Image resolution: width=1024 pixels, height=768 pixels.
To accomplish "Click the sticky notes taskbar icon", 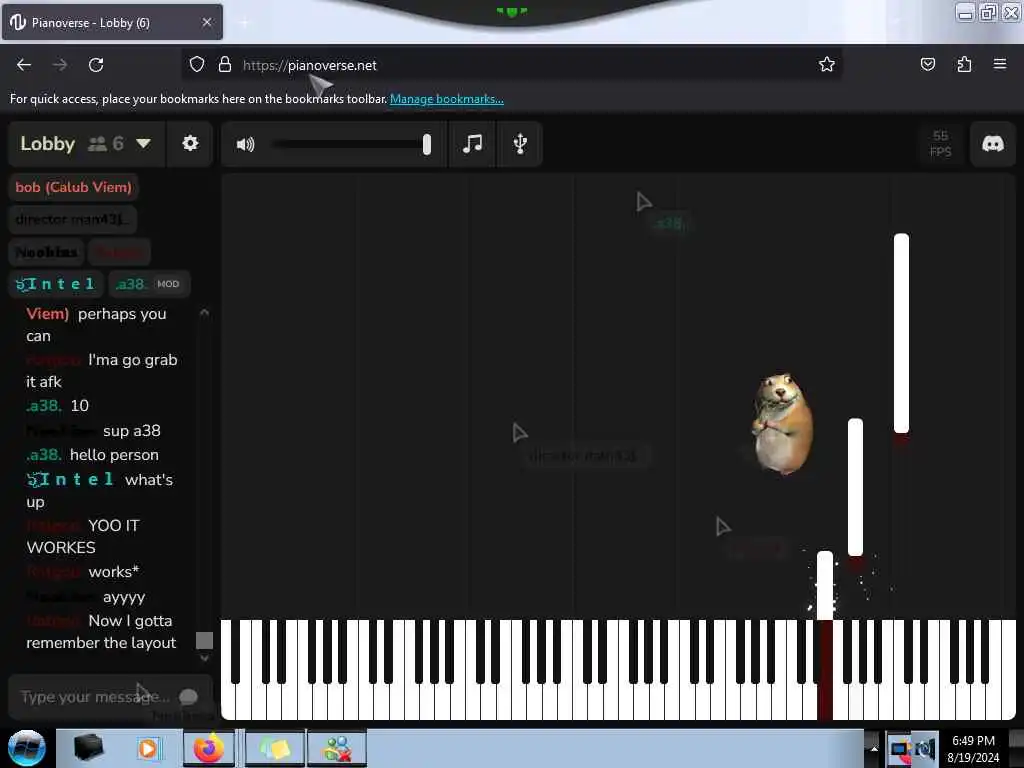I will point(274,748).
